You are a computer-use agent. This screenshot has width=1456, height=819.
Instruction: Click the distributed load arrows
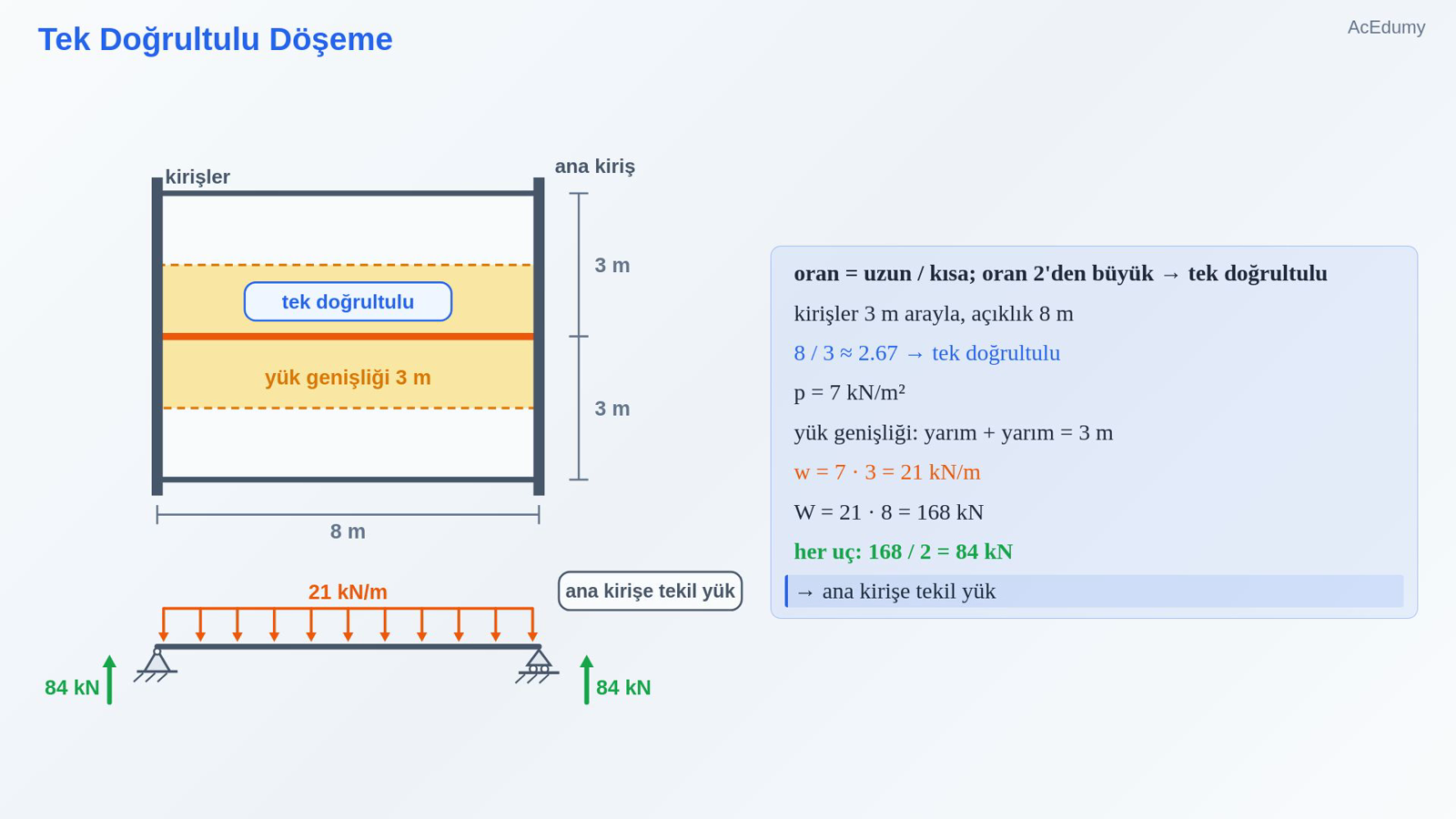348,624
